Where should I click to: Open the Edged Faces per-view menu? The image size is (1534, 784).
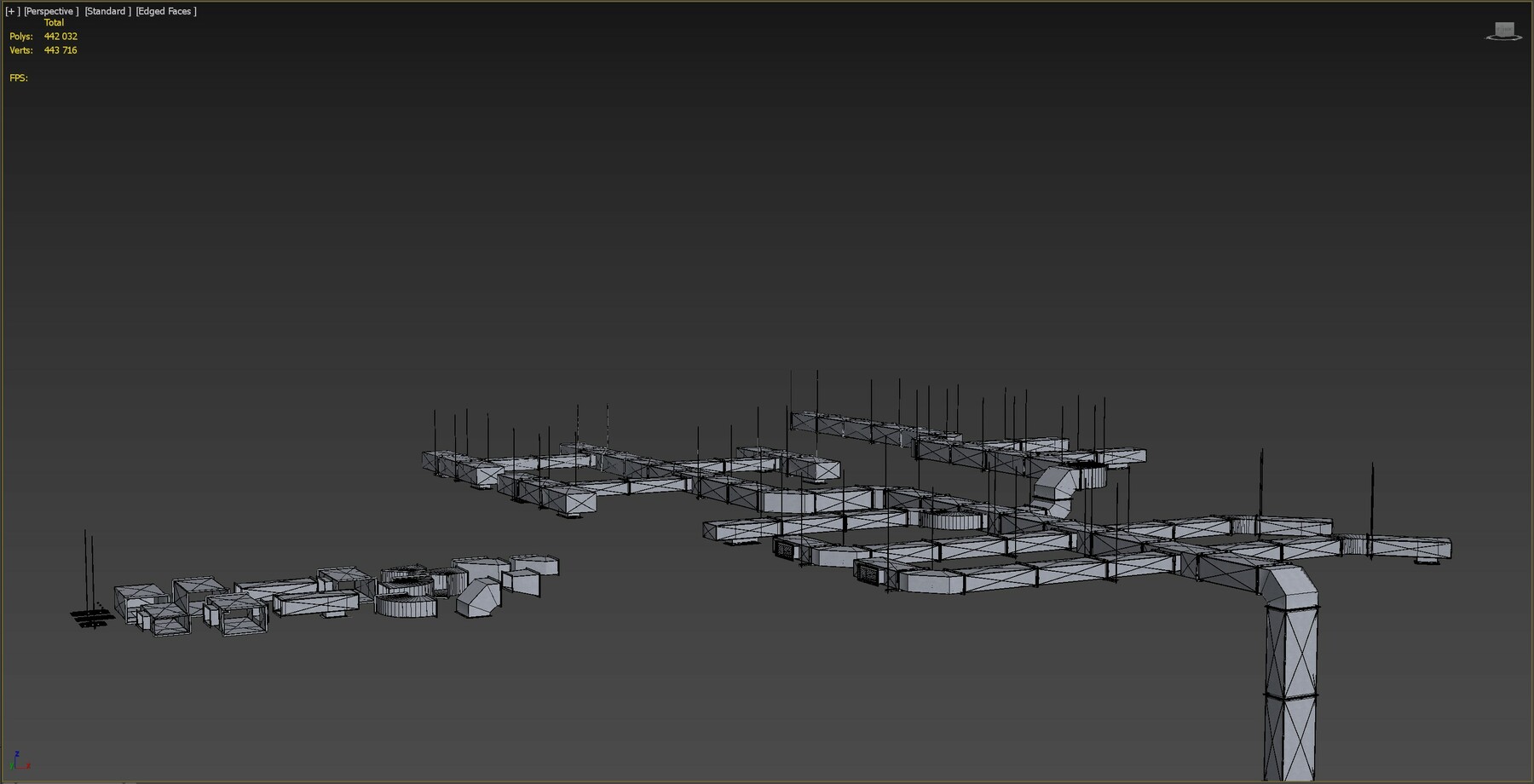(x=166, y=11)
